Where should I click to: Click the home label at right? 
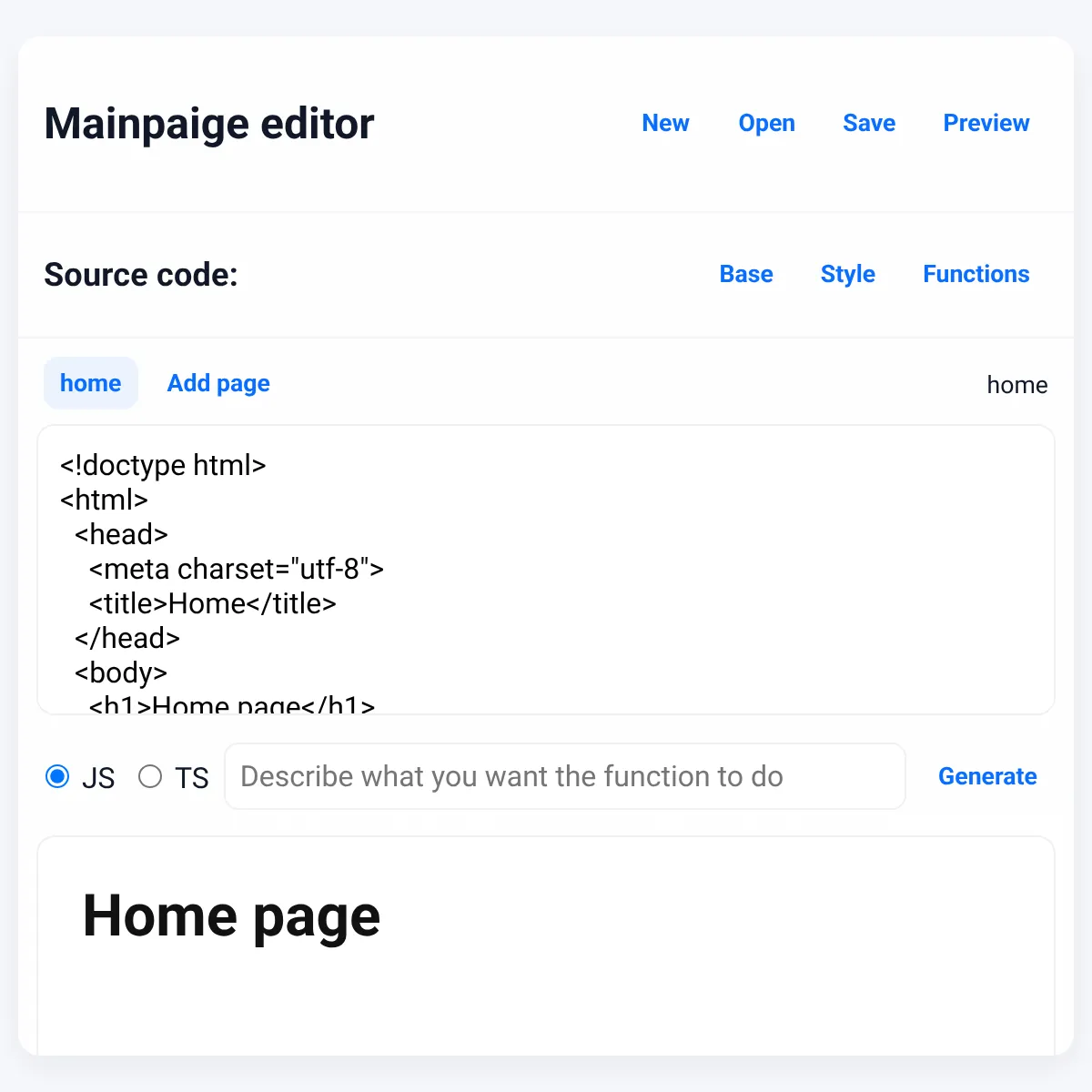pyautogui.click(x=1017, y=385)
